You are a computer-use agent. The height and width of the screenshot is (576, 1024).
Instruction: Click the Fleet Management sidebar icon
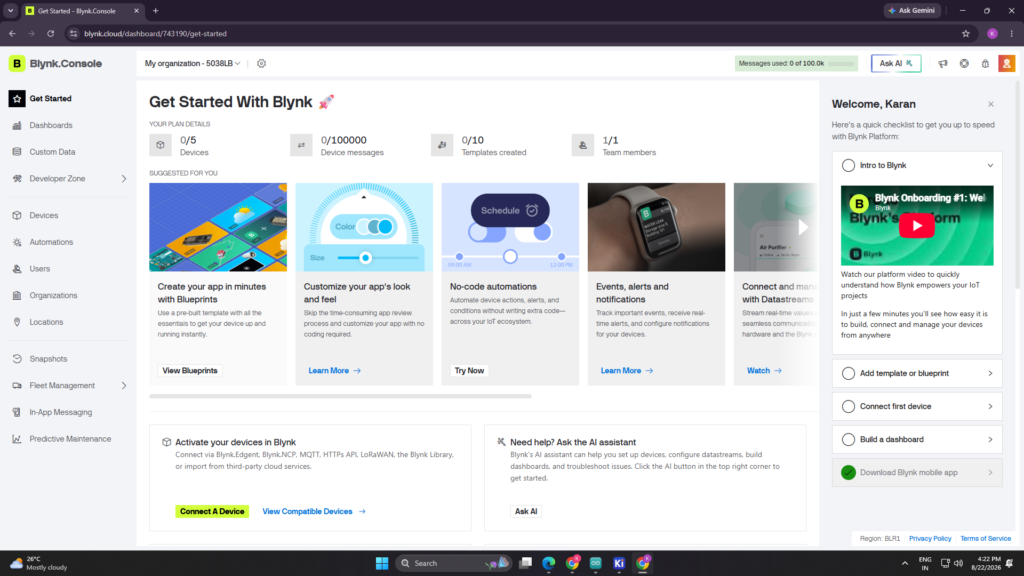tap(17, 385)
